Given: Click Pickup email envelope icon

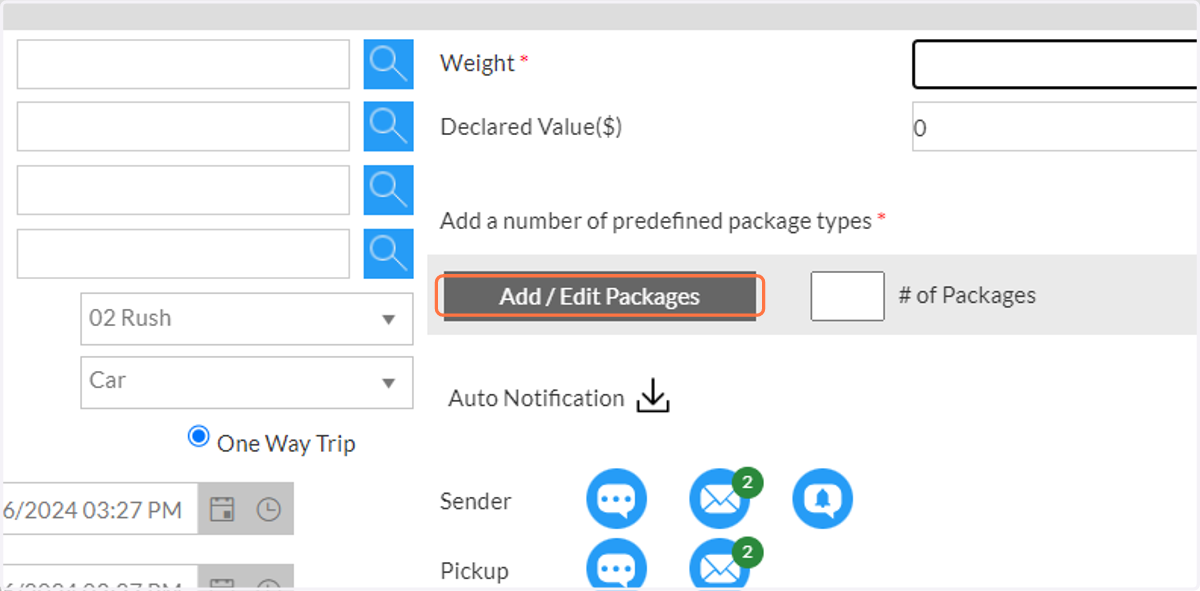Looking at the screenshot, I should click(720, 565).
